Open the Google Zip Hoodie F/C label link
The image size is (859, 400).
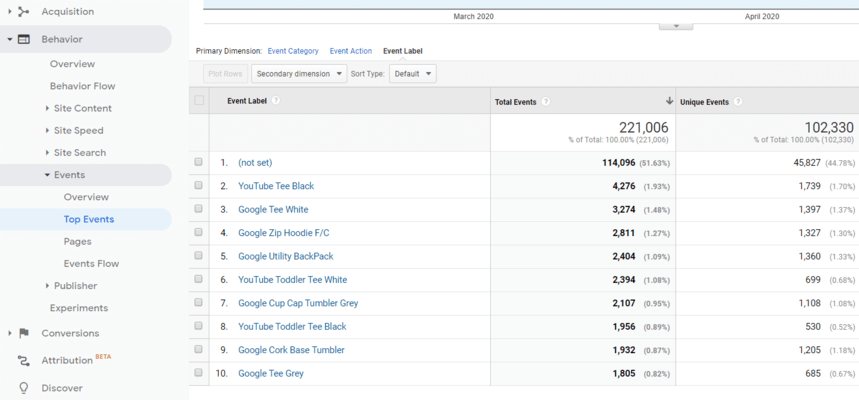(x=283, y=233)
